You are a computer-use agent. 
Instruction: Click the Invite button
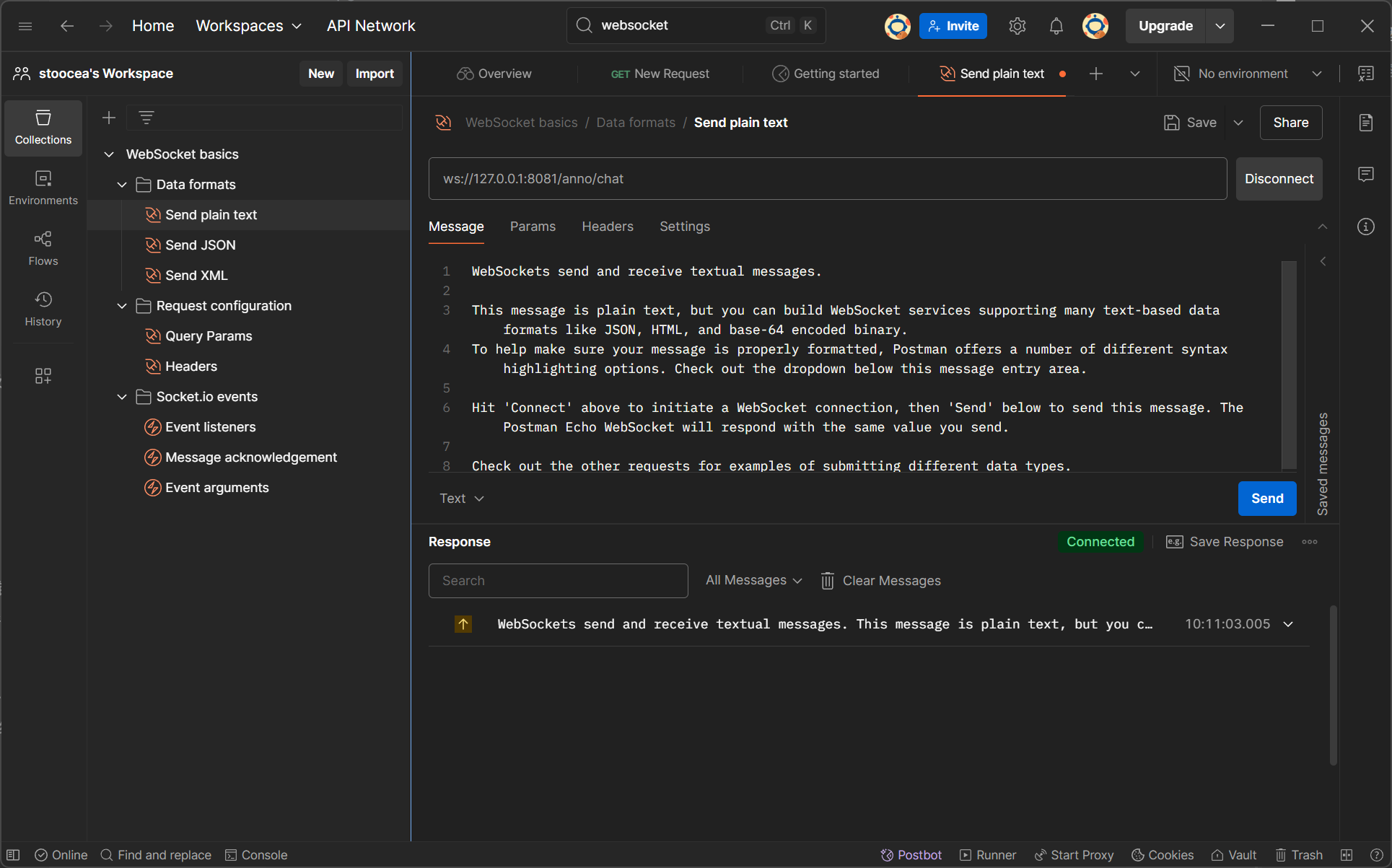pyautogui.click(x=953, y=26)
